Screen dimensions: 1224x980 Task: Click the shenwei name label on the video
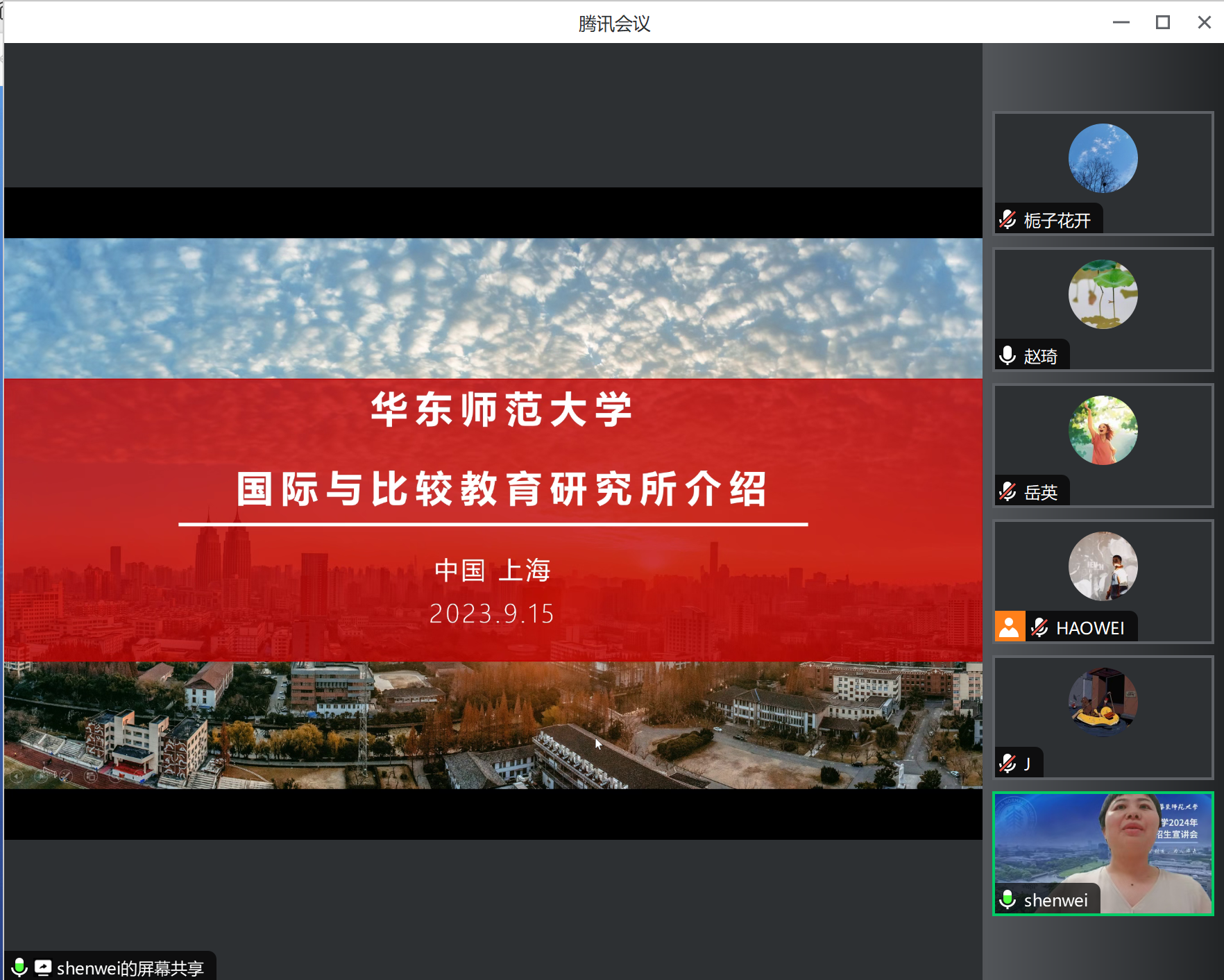pyautogui.click(x=1056, y=900)
